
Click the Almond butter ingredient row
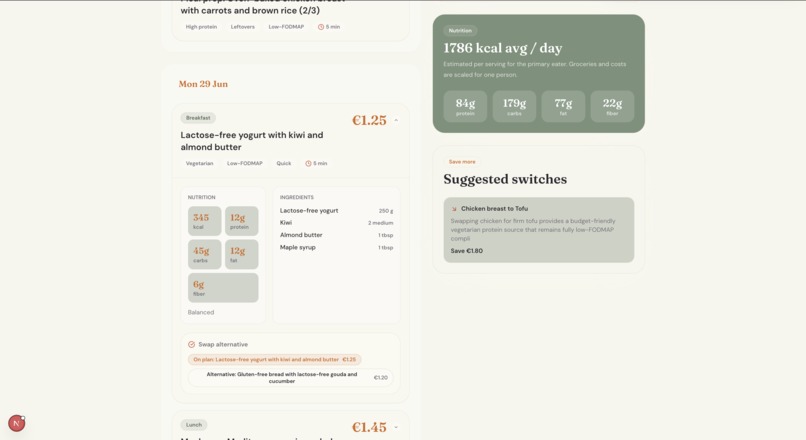(336, 235)
